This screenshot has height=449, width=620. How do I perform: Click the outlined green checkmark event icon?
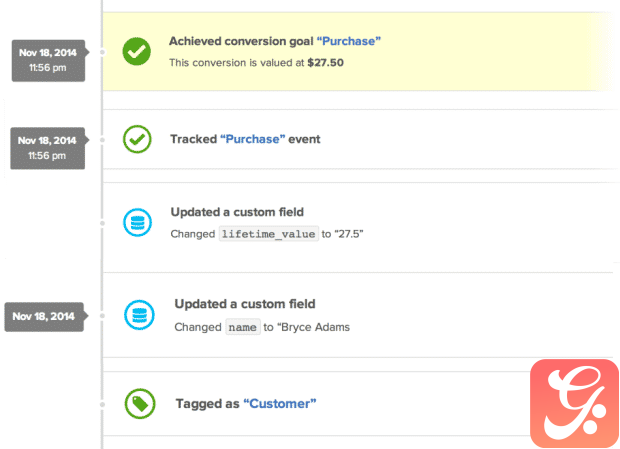click(137, 139)
